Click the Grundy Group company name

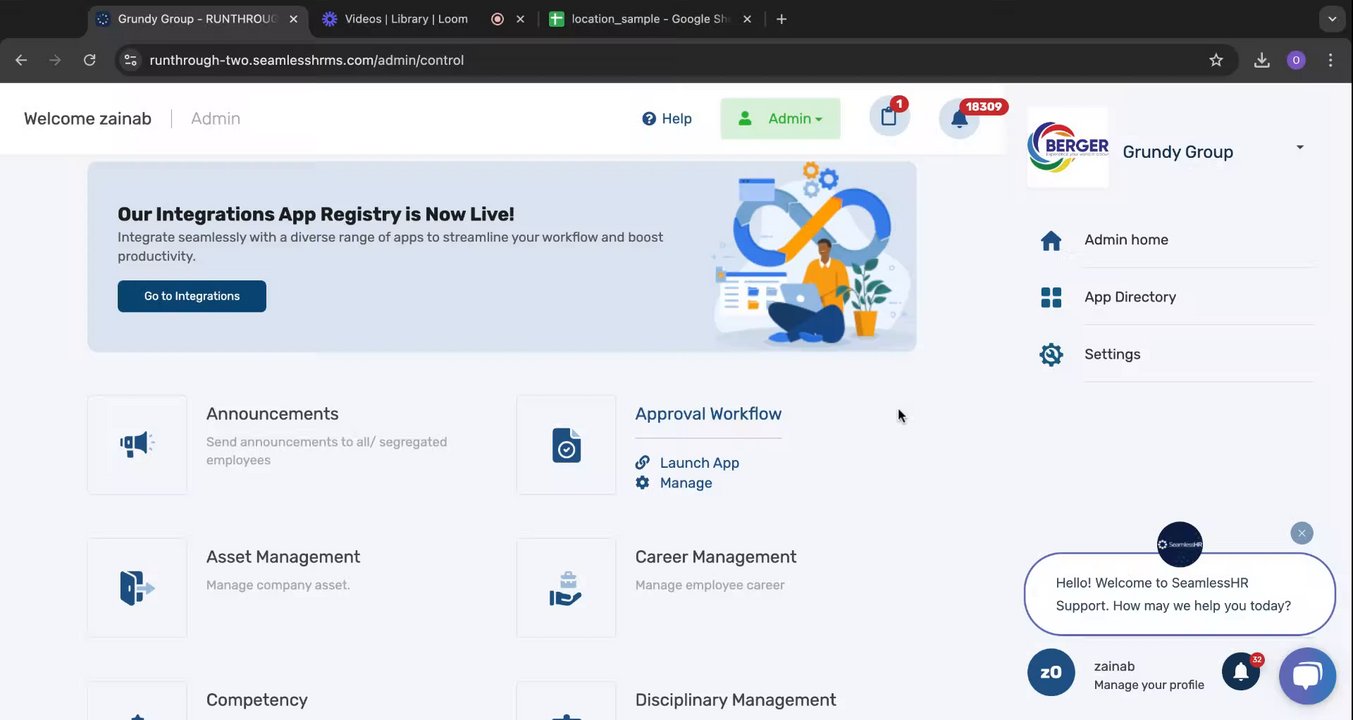[1178, 152]
